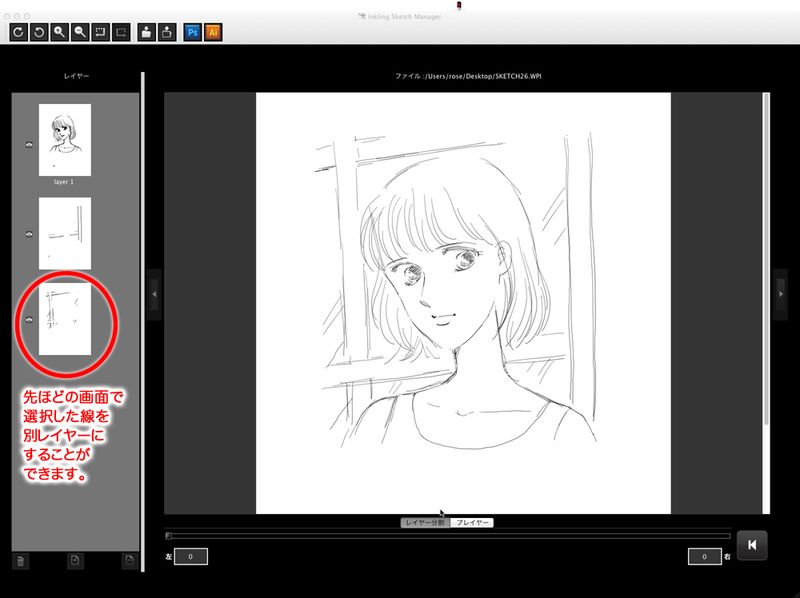Toggle eye icon of the second layer

[29, 234]
